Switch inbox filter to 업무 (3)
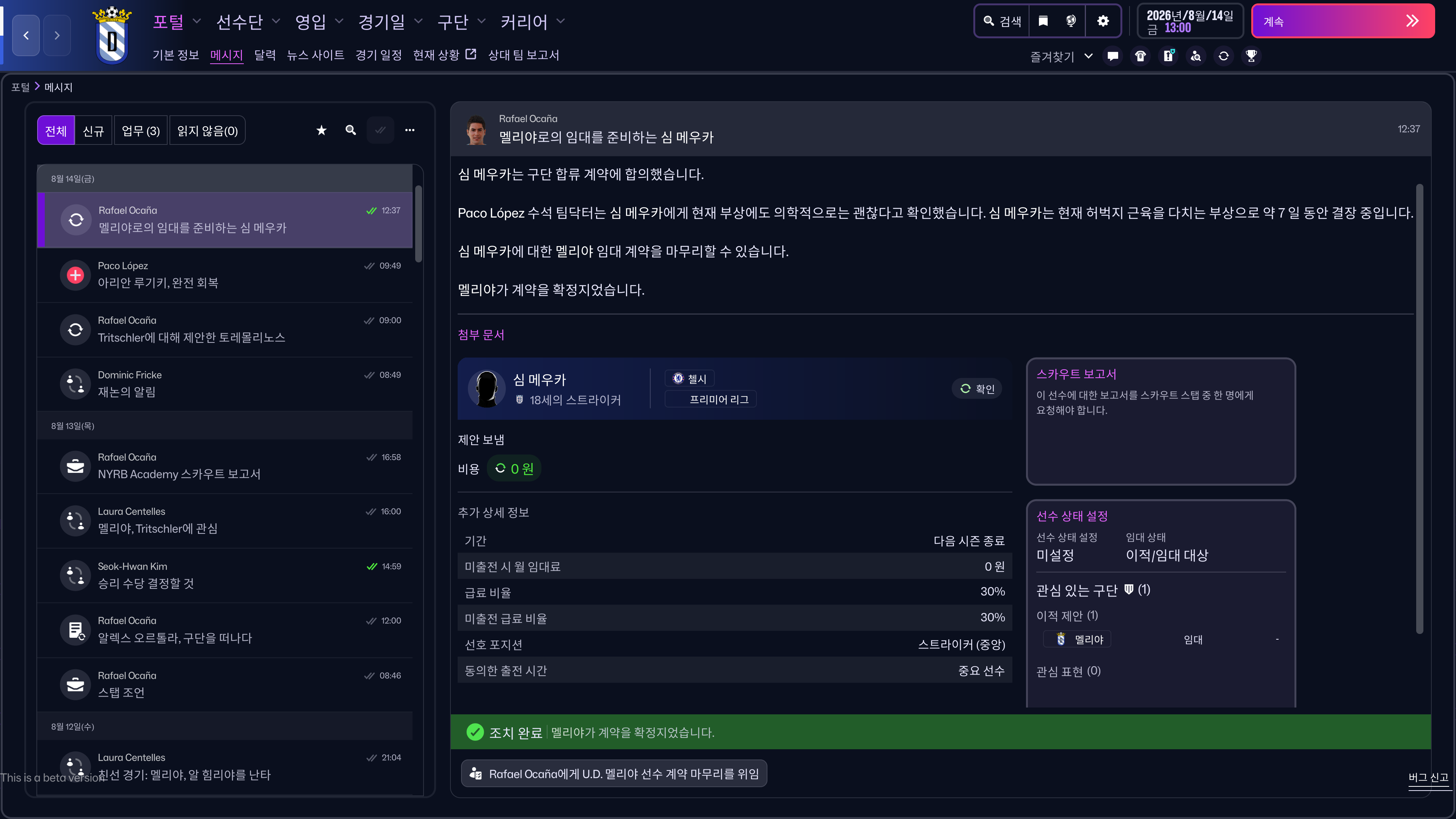This screenshot has height=819, width=1456. (x=140, y=130)
